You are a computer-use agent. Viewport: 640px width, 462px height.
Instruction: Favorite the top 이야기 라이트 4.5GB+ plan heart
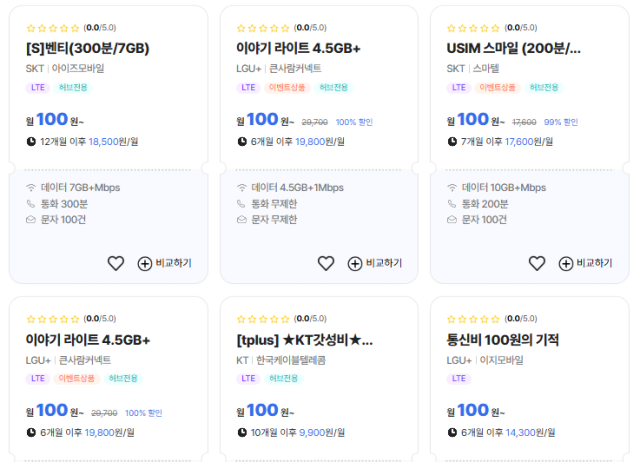pos(326,263)
